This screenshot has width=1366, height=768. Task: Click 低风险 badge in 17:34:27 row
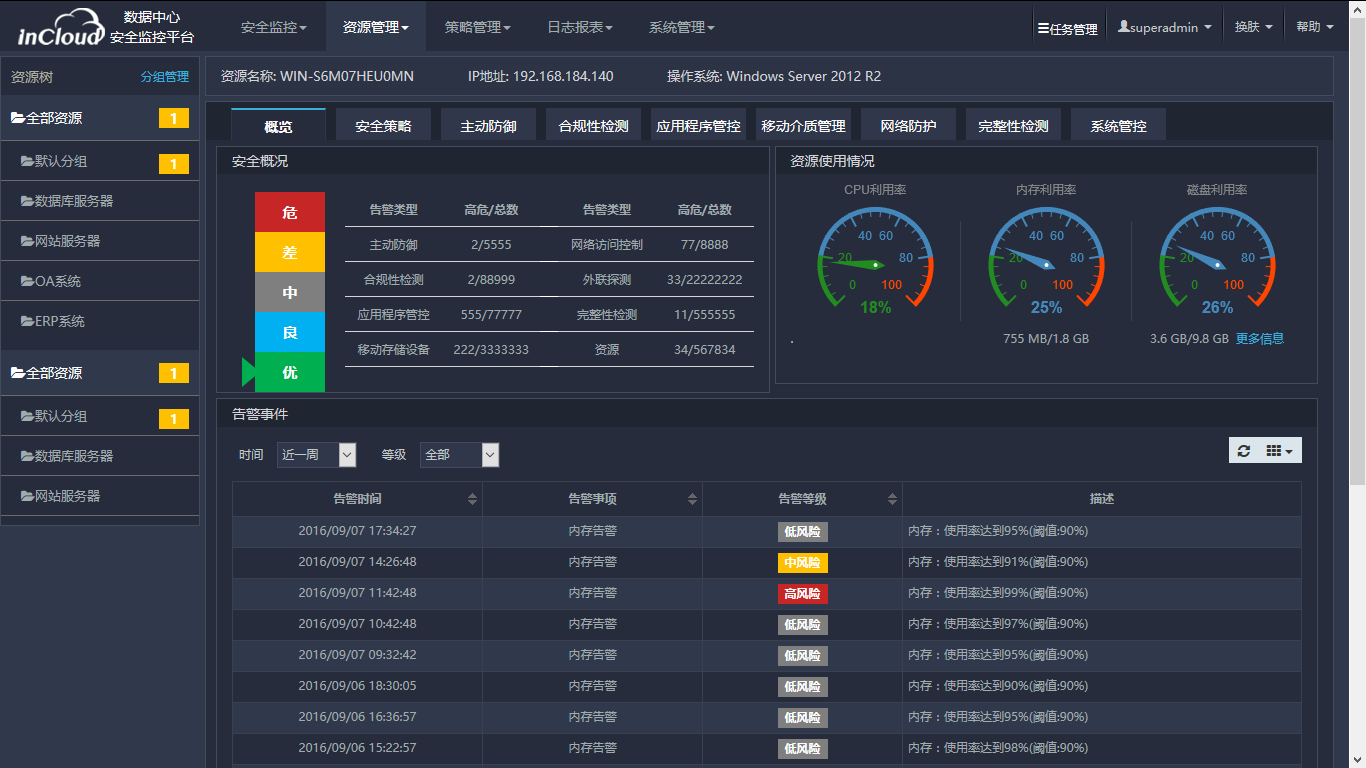(x=803, y=532)
